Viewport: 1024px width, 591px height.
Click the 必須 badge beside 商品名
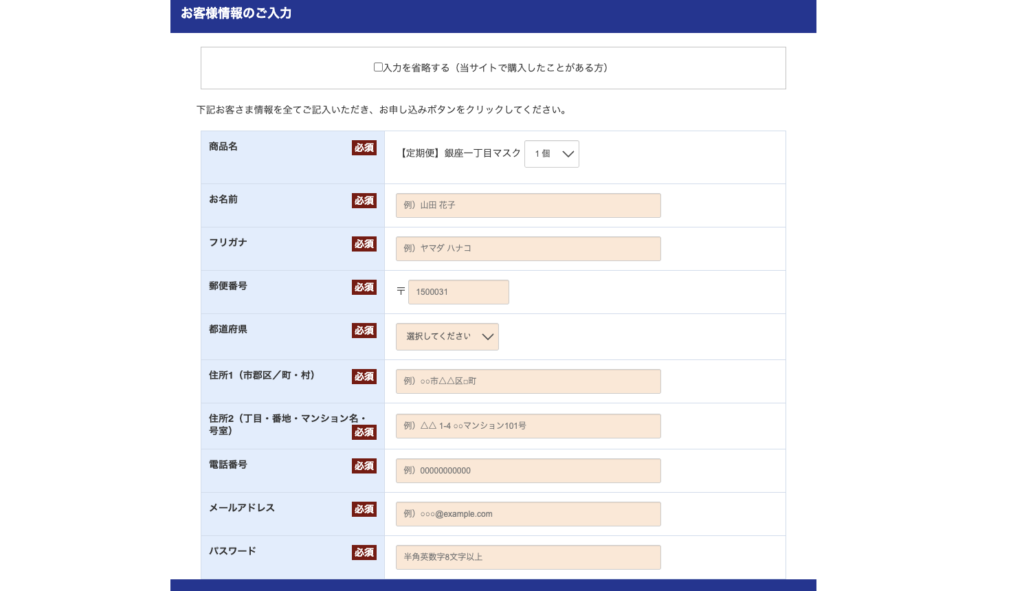pos(364,148)
